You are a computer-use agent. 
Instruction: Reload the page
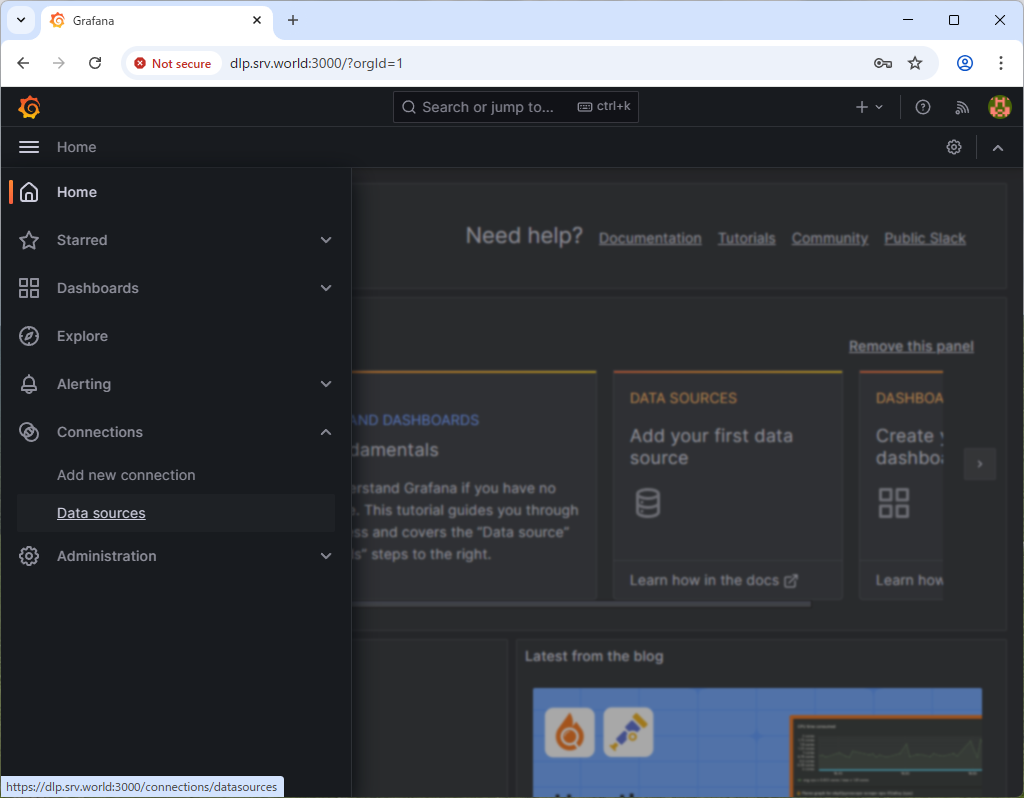(x=95, y=63)
